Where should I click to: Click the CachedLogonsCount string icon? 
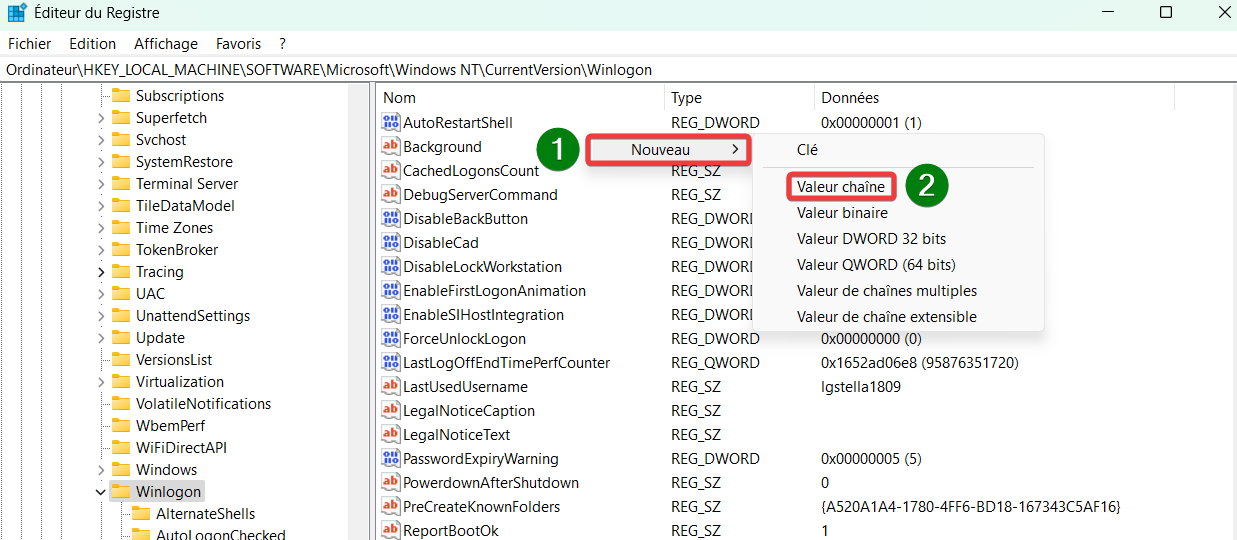[391, 171]
